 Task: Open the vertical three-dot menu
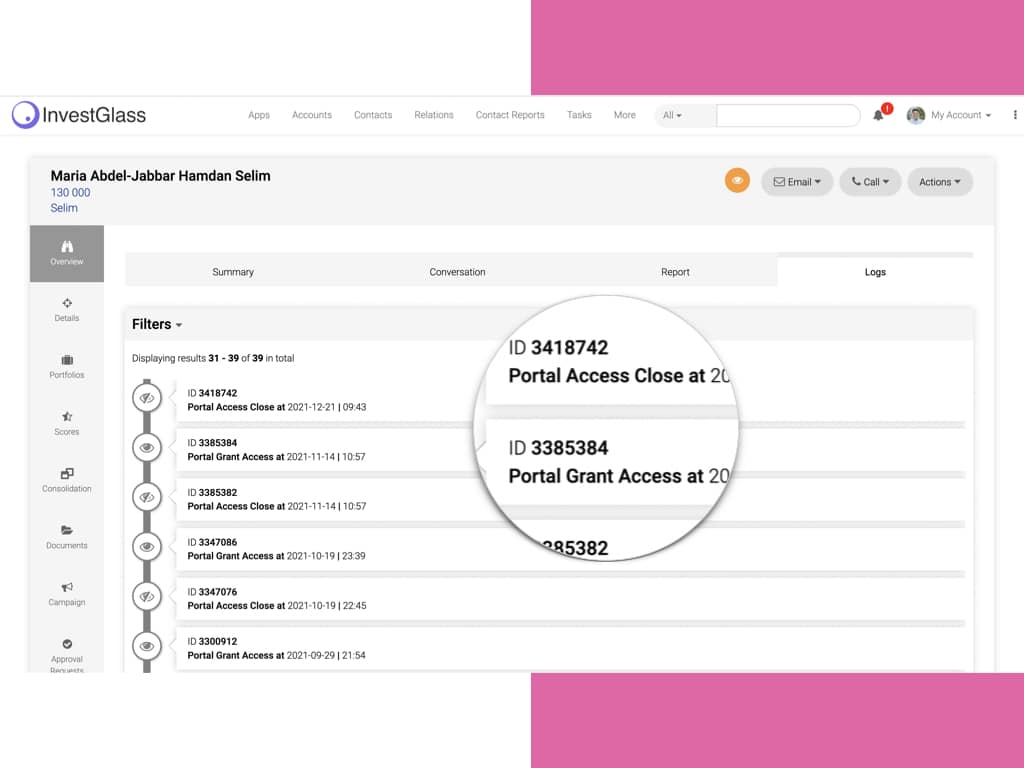tap(1015, 115)
